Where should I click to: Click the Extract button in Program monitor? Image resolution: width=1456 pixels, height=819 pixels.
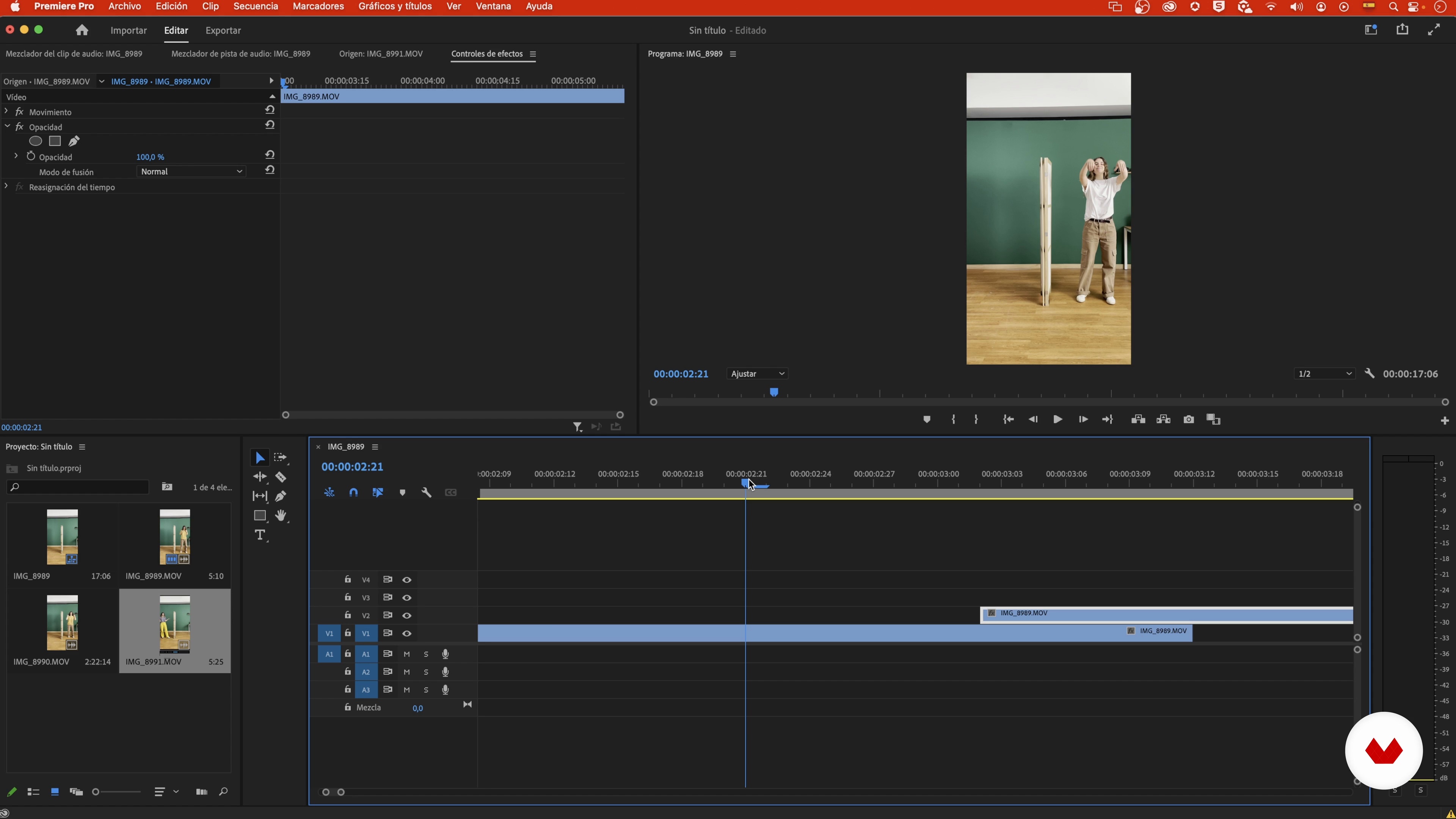pos(1163,419)
